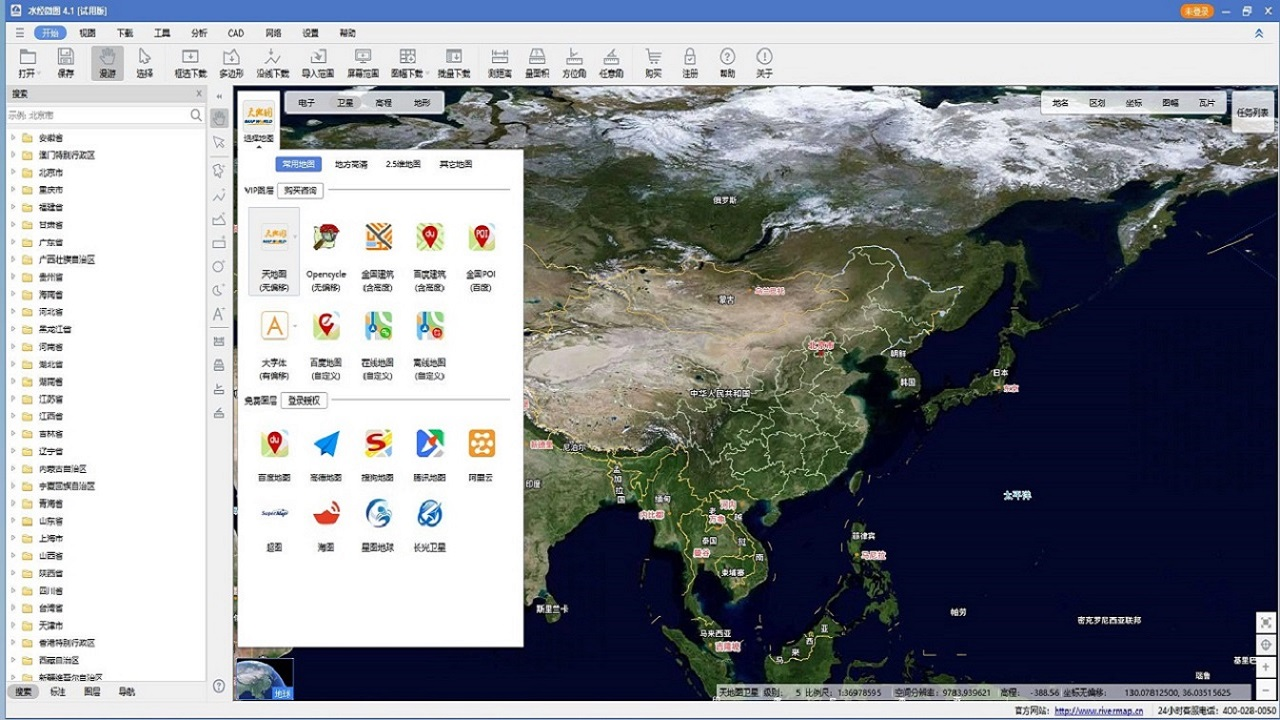Toggle 地形 terrain map type
This screenshot has width=1280, height=720.
click(x=422, y=103)
